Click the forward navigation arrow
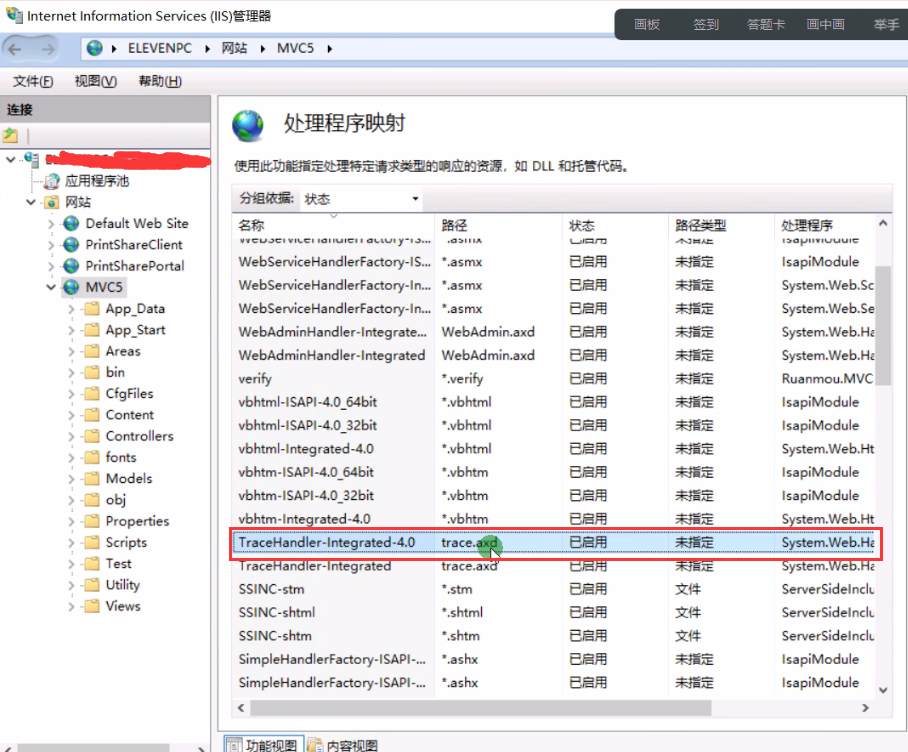Image resolution: width=908 pixels, height=752 pixels. click(49, 49)
